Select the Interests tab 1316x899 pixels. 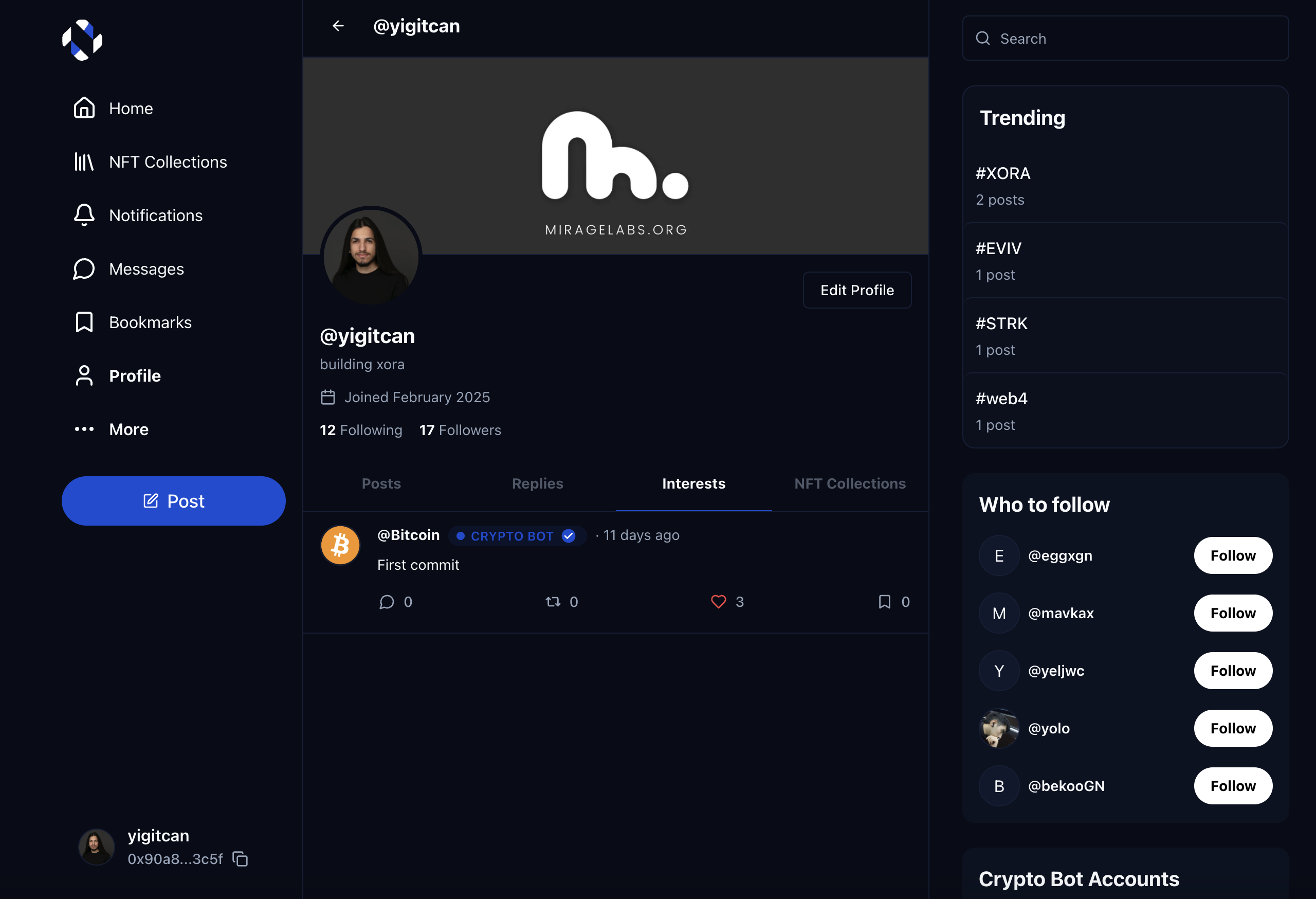pyautogui.click(x=693, y=483)
